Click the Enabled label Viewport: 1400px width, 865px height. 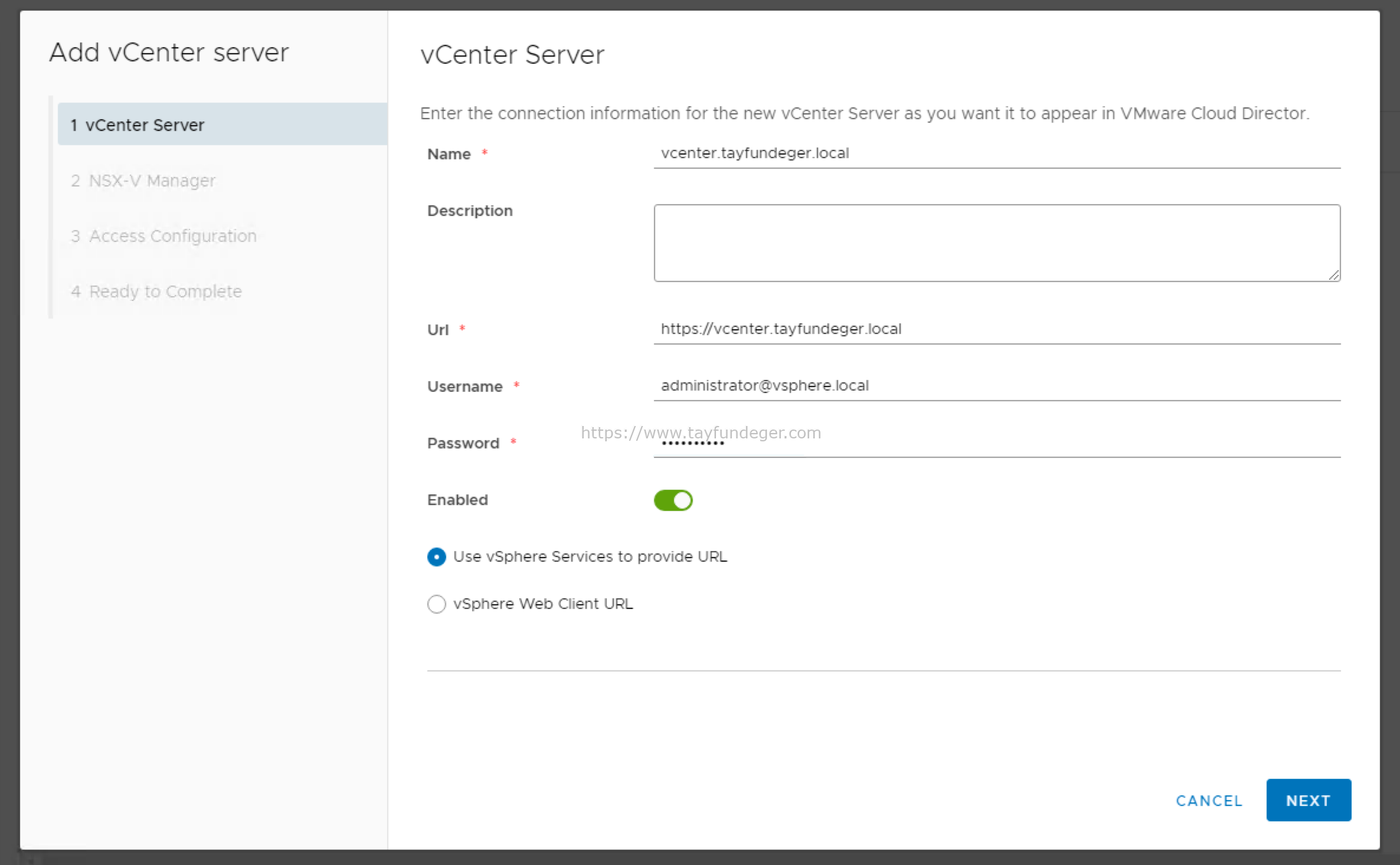pyautogui.click(x=457, y=500)
